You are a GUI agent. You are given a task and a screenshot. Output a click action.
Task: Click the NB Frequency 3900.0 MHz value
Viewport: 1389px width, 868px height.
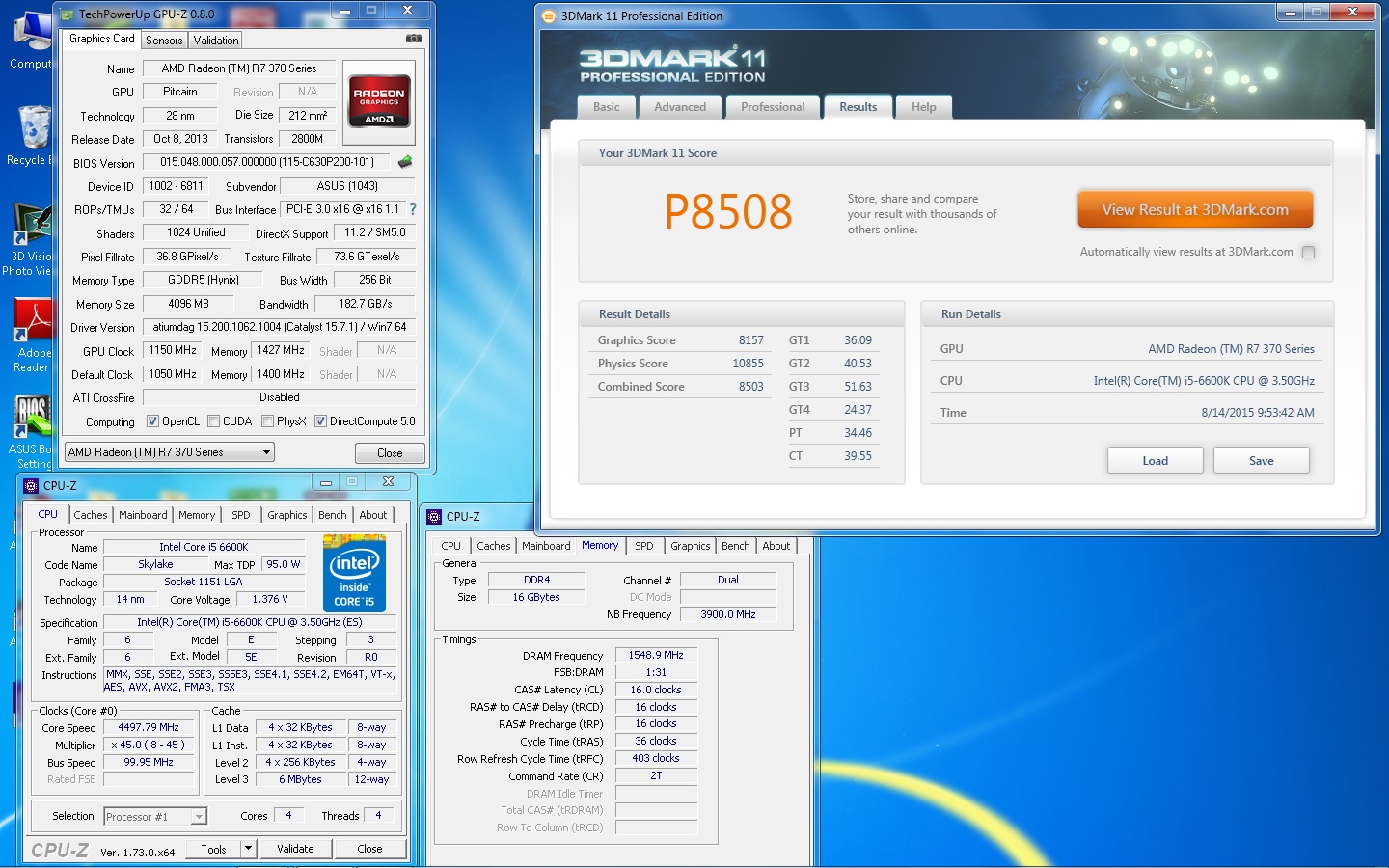click(728, 614)
